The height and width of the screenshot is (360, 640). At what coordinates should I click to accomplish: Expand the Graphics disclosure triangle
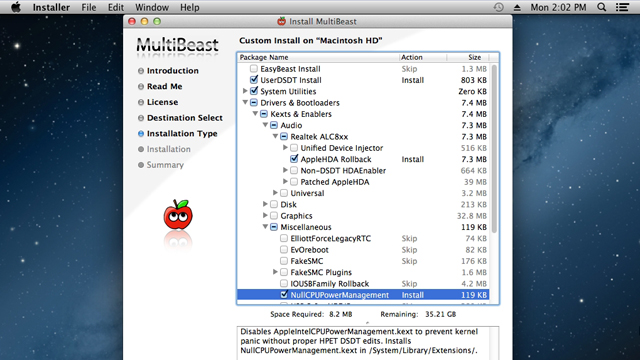point(265,215)
